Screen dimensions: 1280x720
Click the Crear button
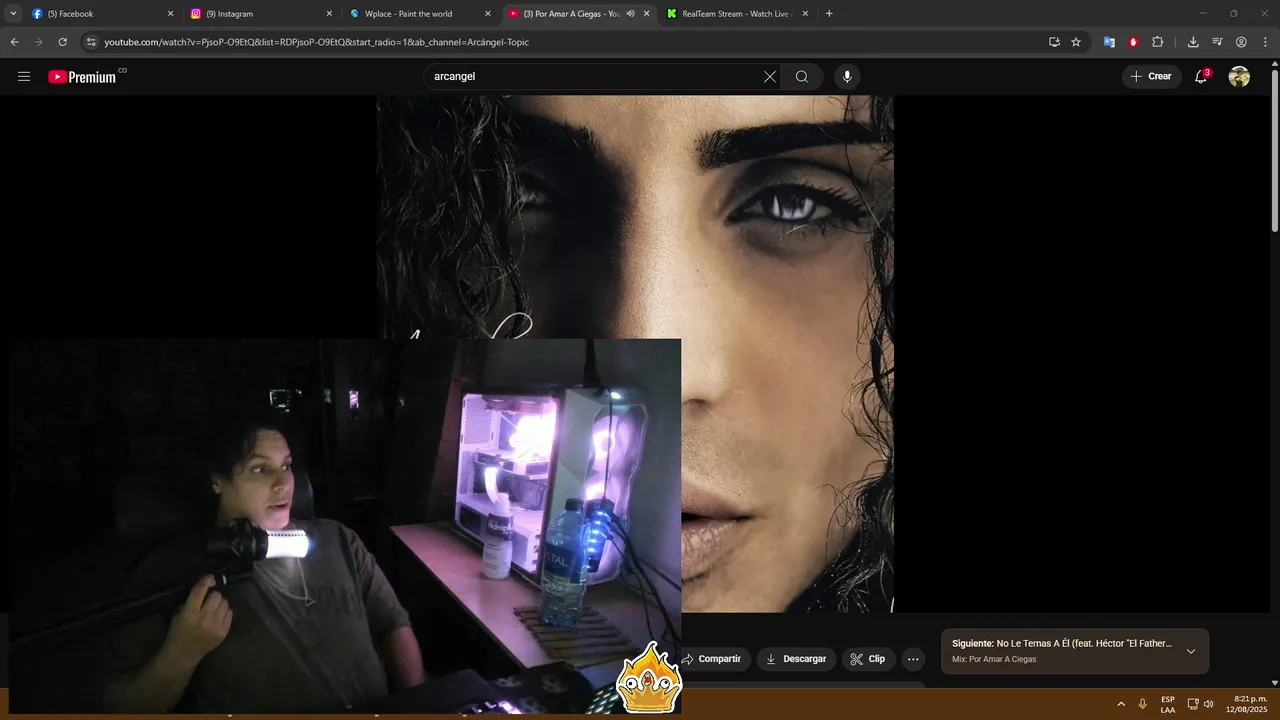click(x=1151, y=77)
